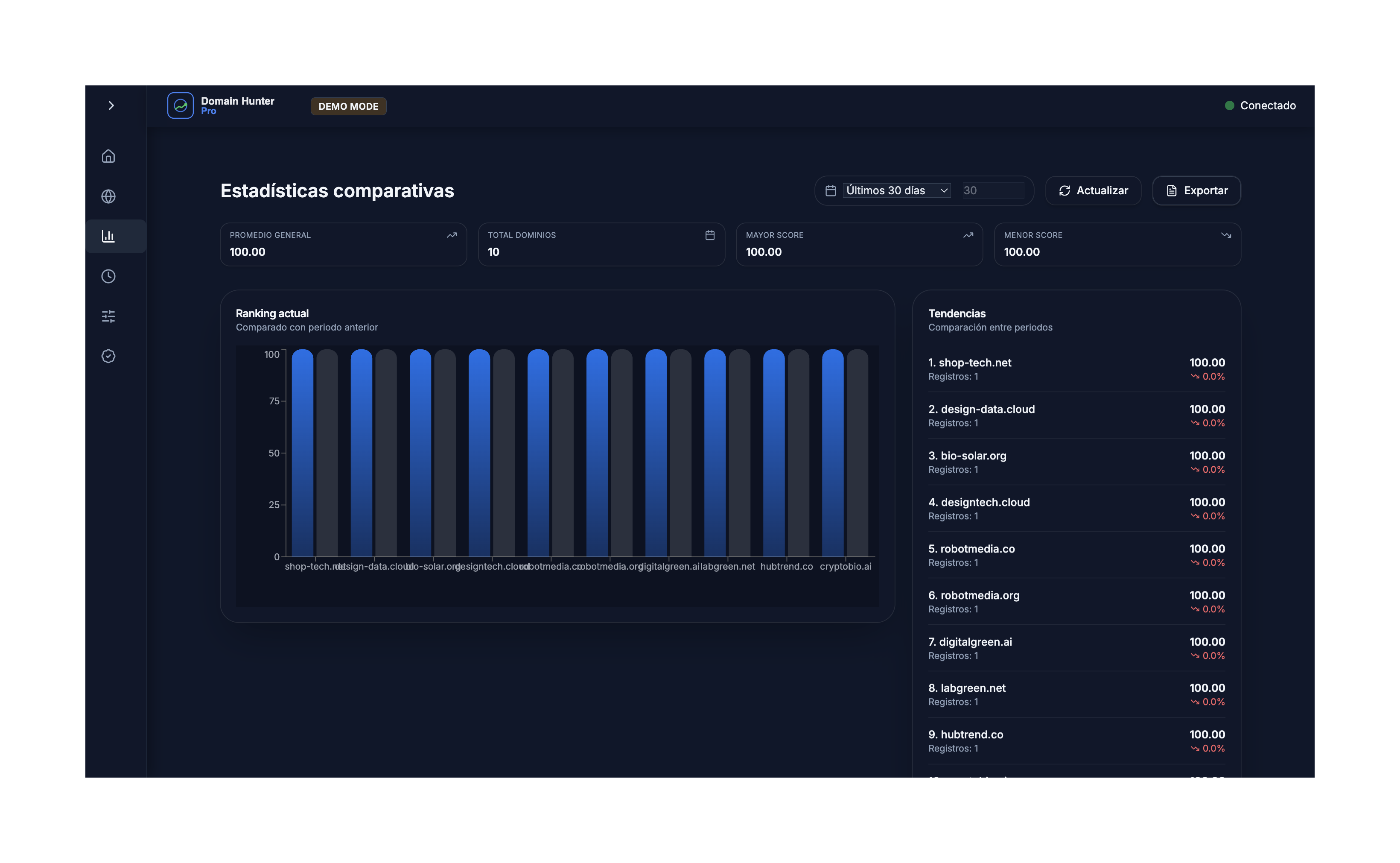Open the sliders settings icon
1400x863 pixels.
pyautogui.click(x=108, y=316)
